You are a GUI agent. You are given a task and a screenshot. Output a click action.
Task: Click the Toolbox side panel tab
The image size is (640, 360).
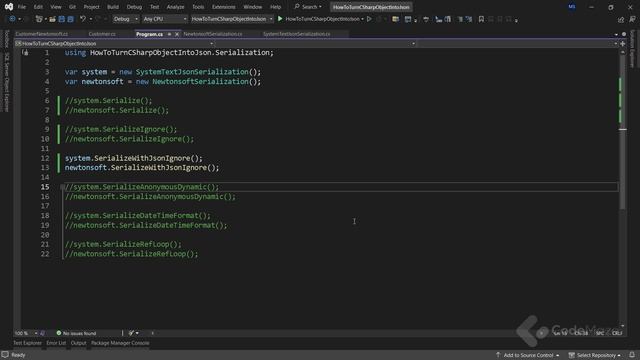point(6,38)
